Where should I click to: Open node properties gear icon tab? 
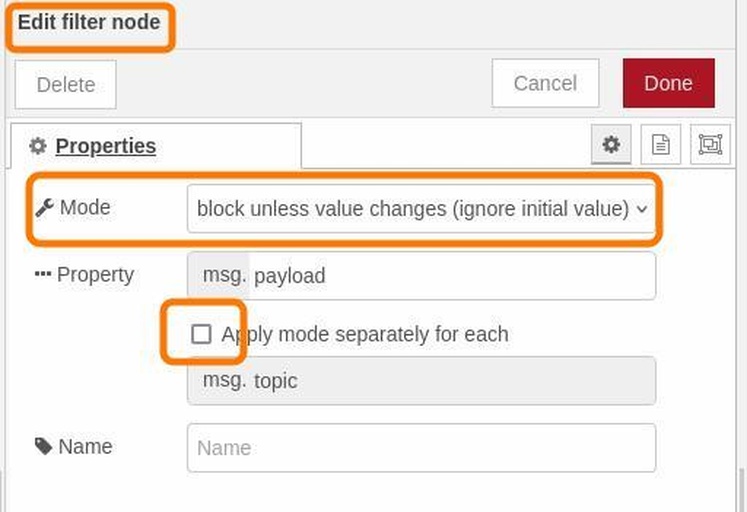pos(611,144)
